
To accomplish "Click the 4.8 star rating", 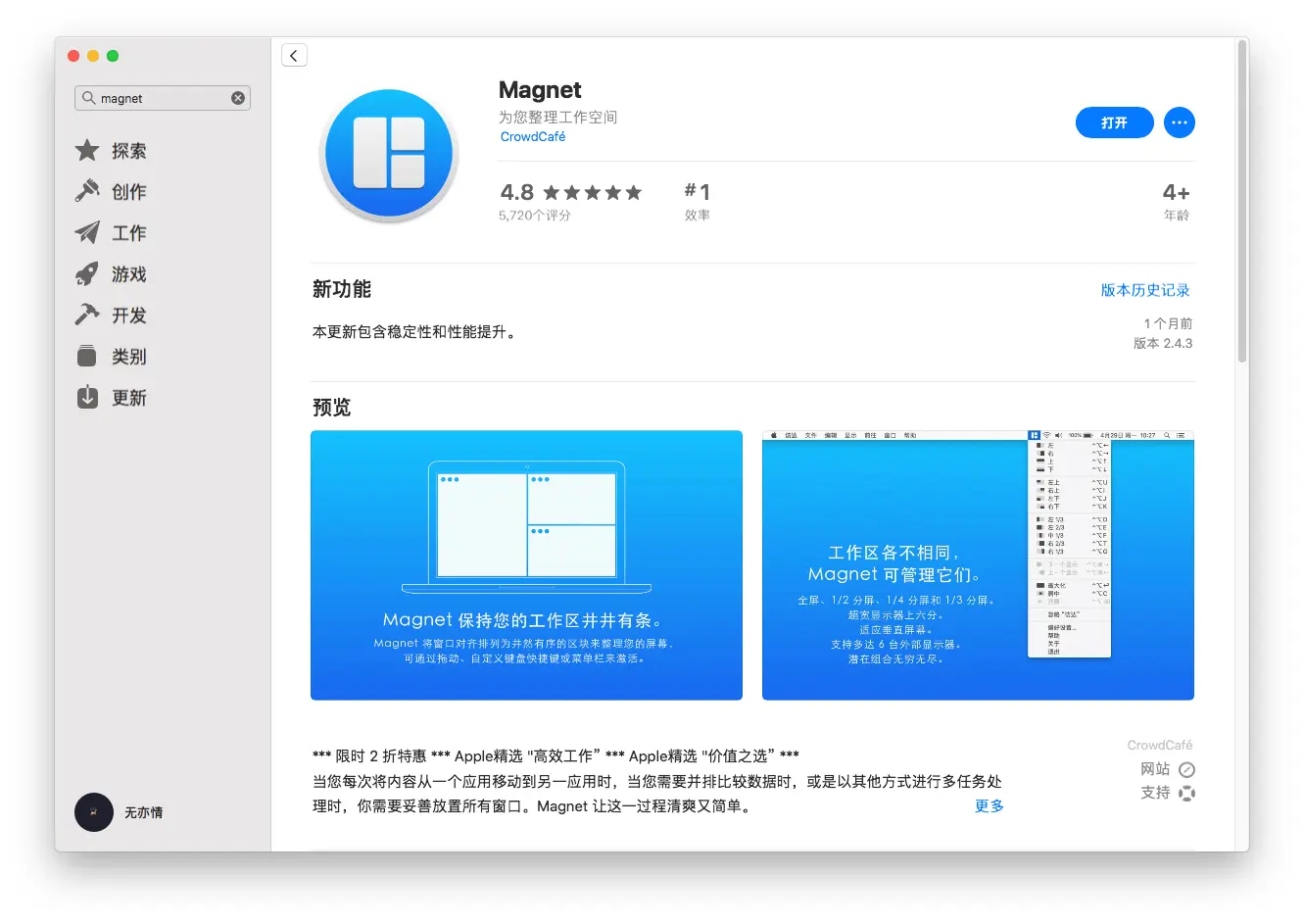I will [x=570, y=192].
